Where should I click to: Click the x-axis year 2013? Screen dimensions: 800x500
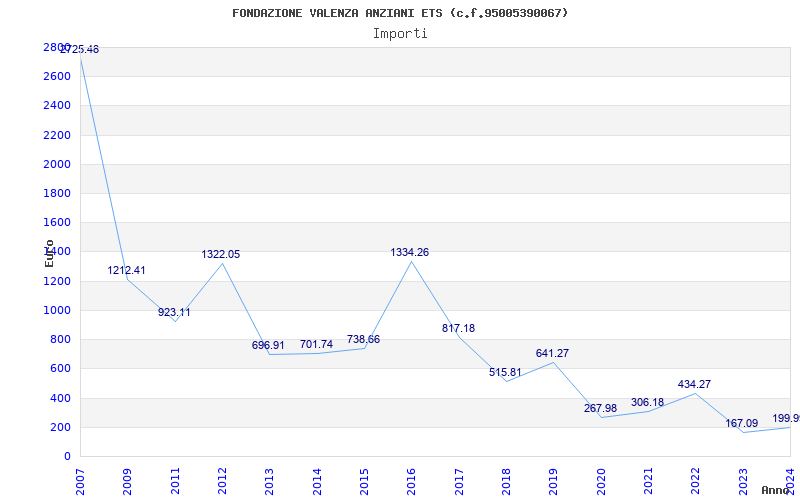(269, 482)
